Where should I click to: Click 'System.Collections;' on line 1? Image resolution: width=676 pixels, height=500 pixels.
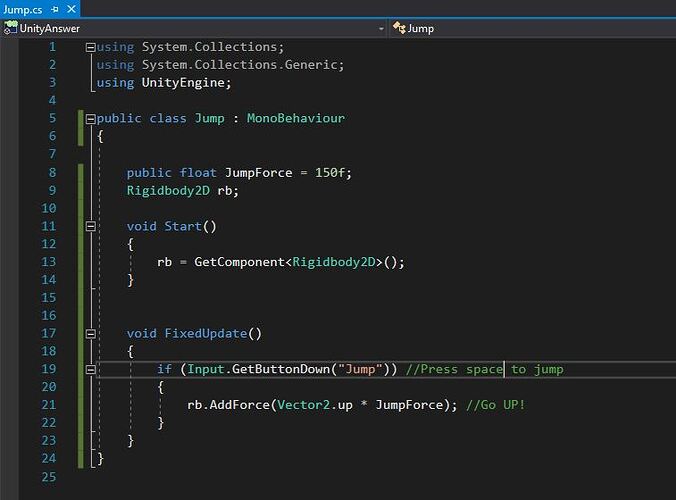click(213, 47)
